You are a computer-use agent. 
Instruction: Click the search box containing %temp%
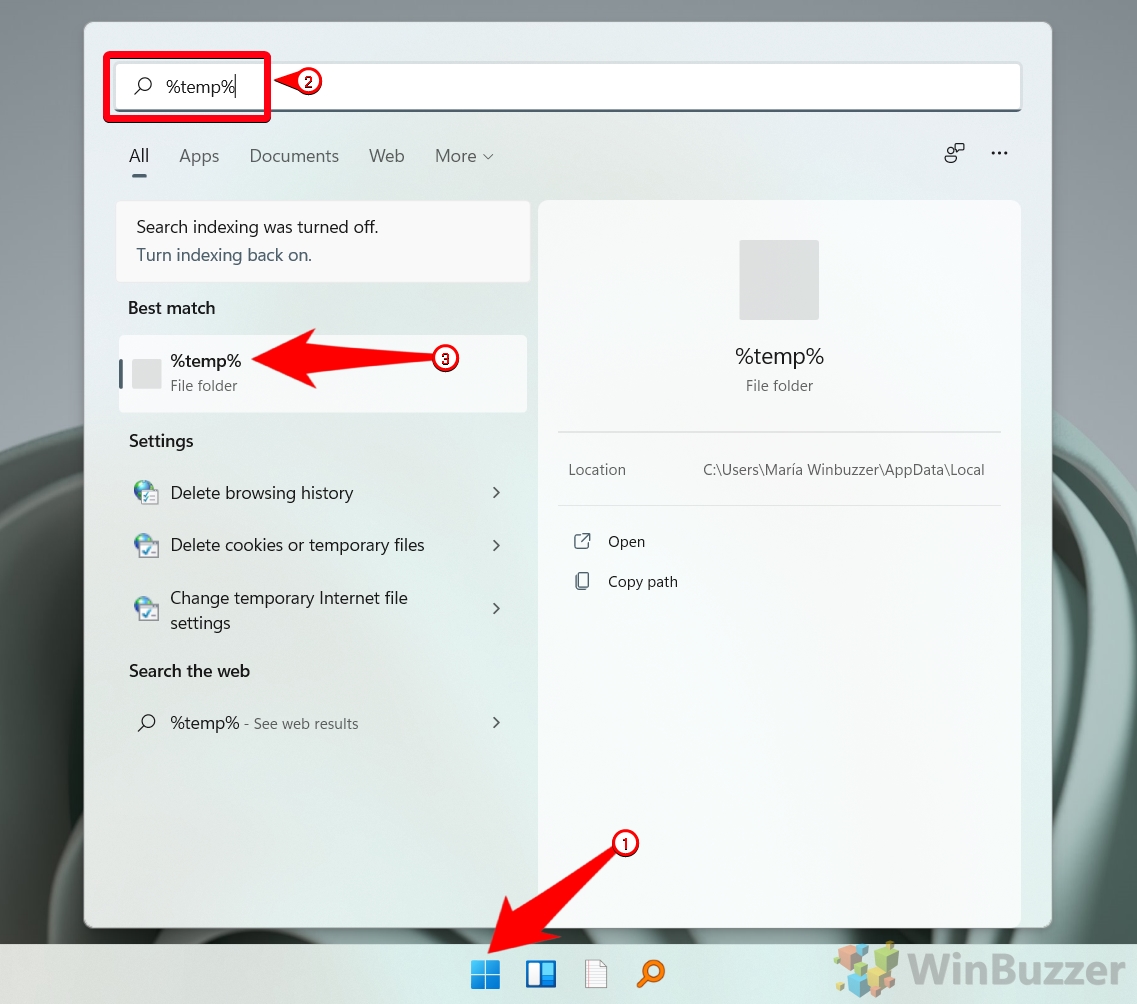tap(568, 87)
